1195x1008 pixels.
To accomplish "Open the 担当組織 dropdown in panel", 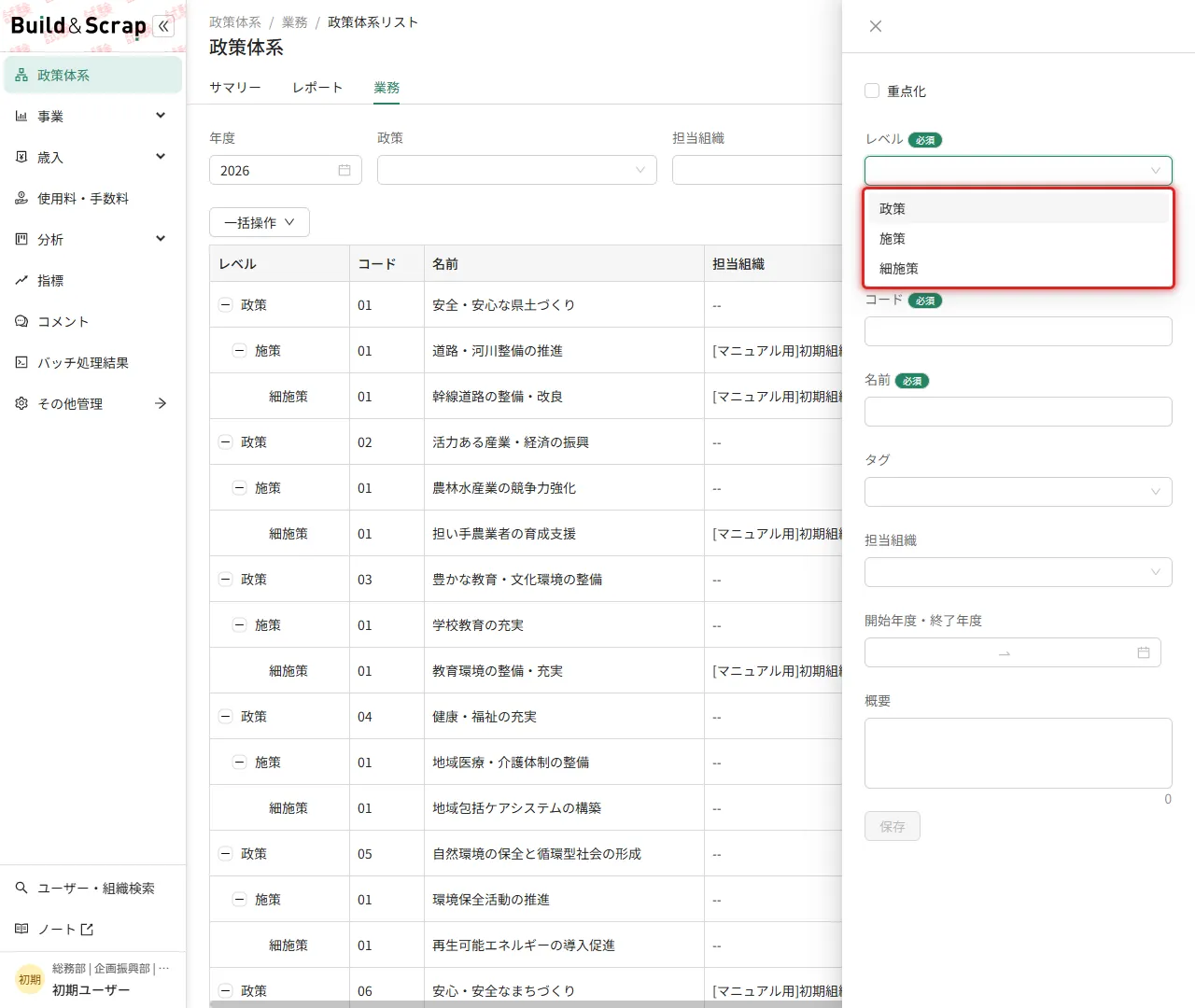I will 1019,572.
